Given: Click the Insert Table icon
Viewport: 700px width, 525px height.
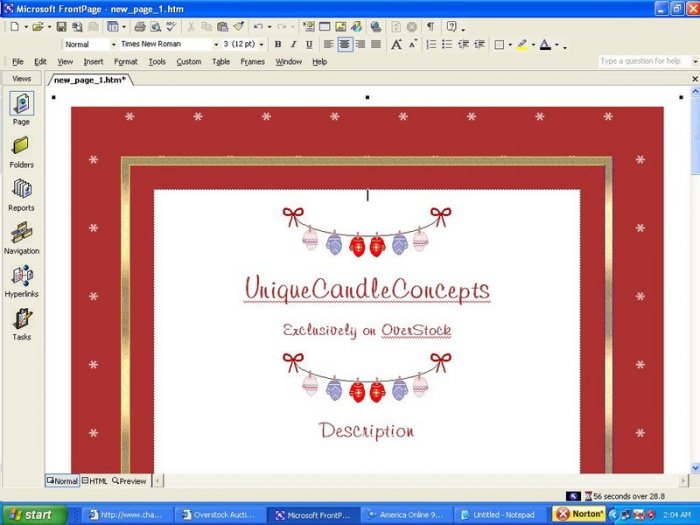Looking at the screenshot, I should (325, 27).
